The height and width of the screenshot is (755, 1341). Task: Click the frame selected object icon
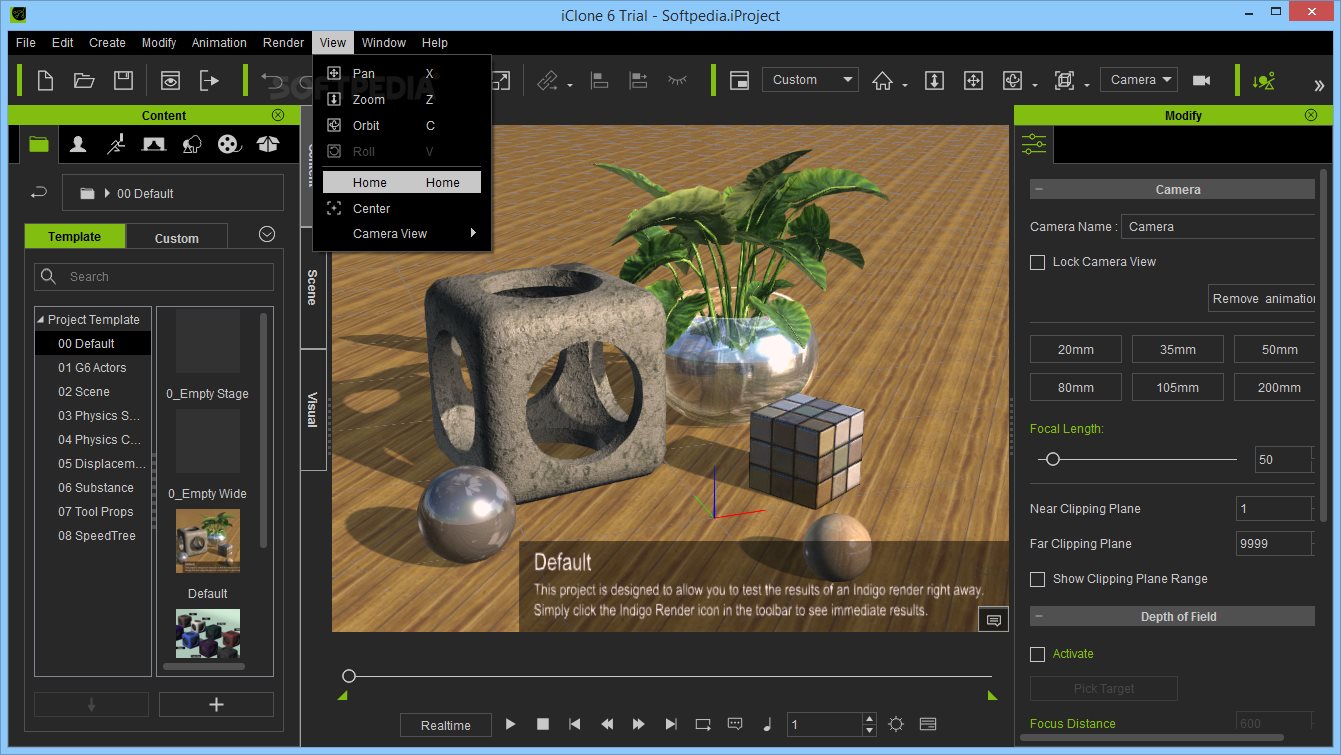(1064, 80)
